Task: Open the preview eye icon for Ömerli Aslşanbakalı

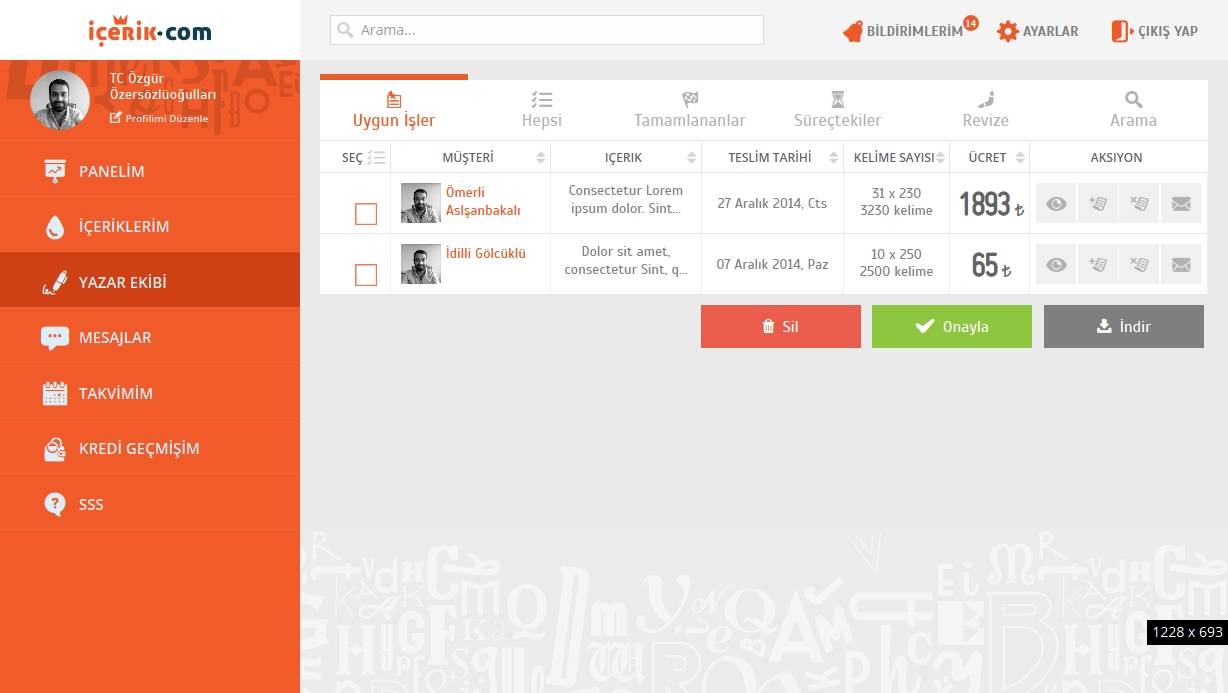Action: [x=1055, y=203]
